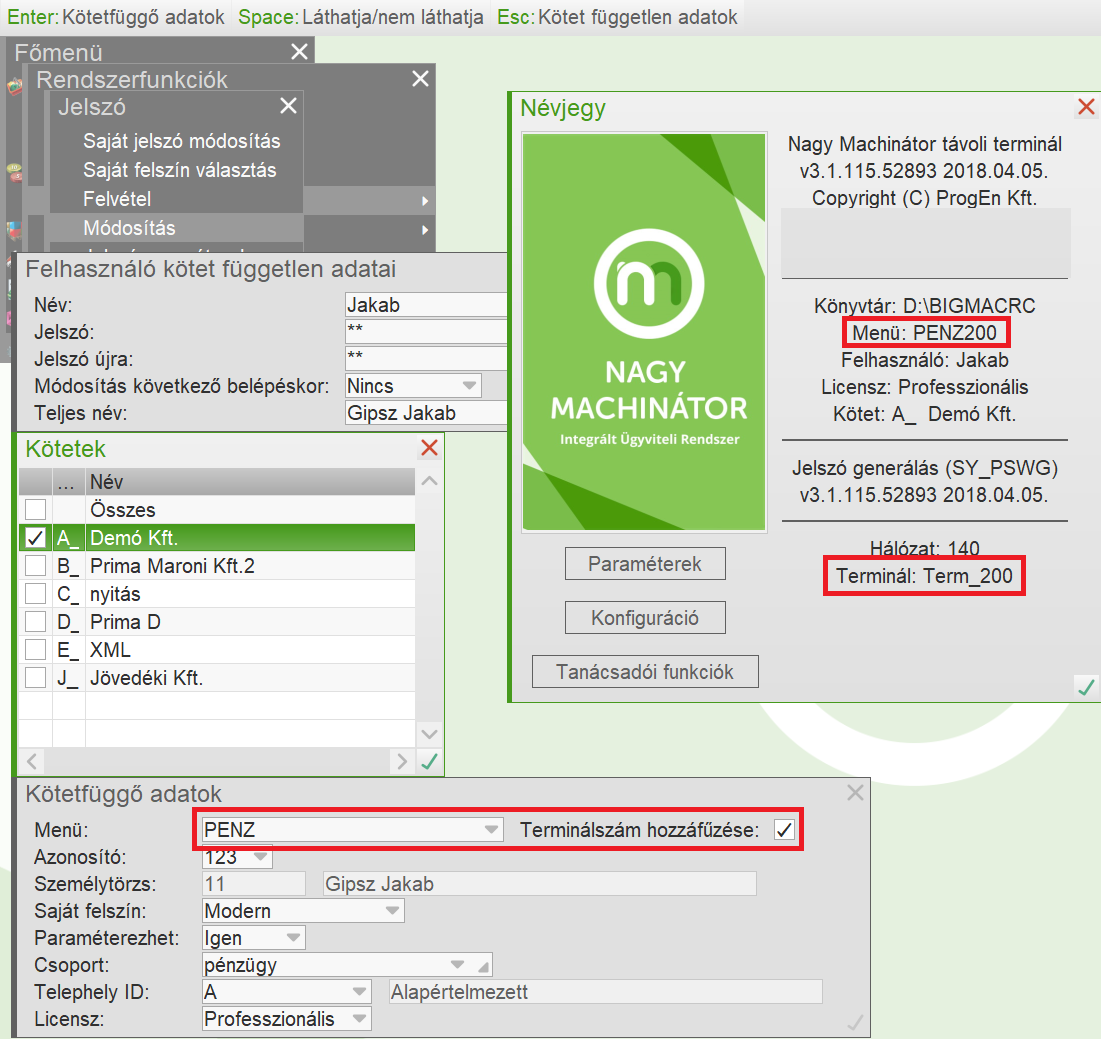Click the Név column header in Kötetek
1101x1039 pixels.
(250, 482)
